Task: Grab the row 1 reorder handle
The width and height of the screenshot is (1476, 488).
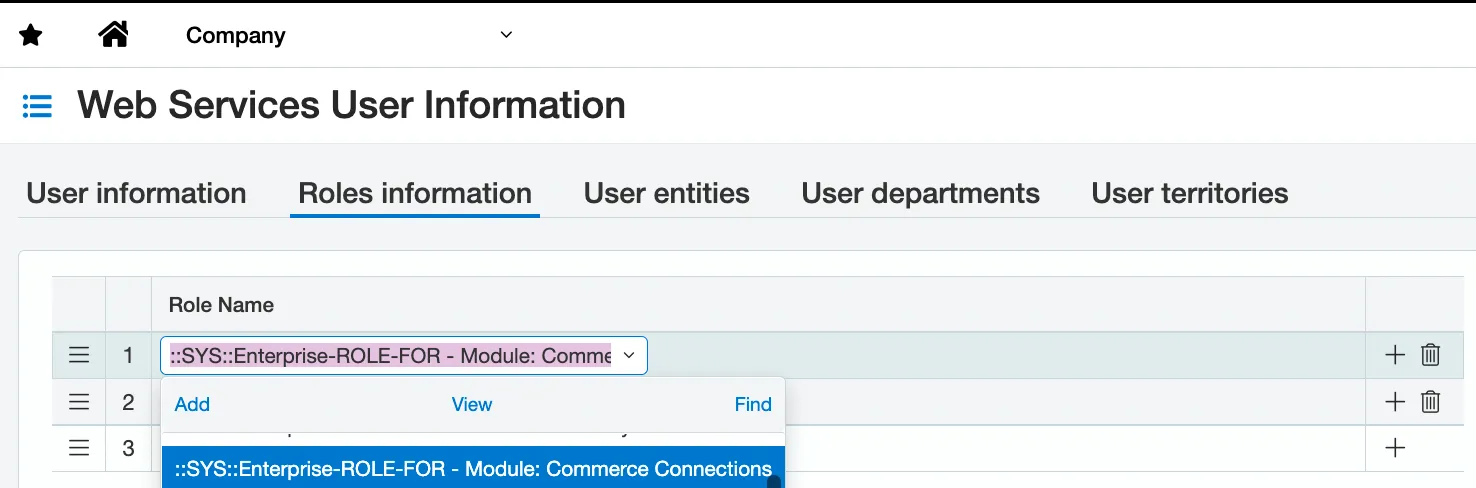Action: coord(79,355)
